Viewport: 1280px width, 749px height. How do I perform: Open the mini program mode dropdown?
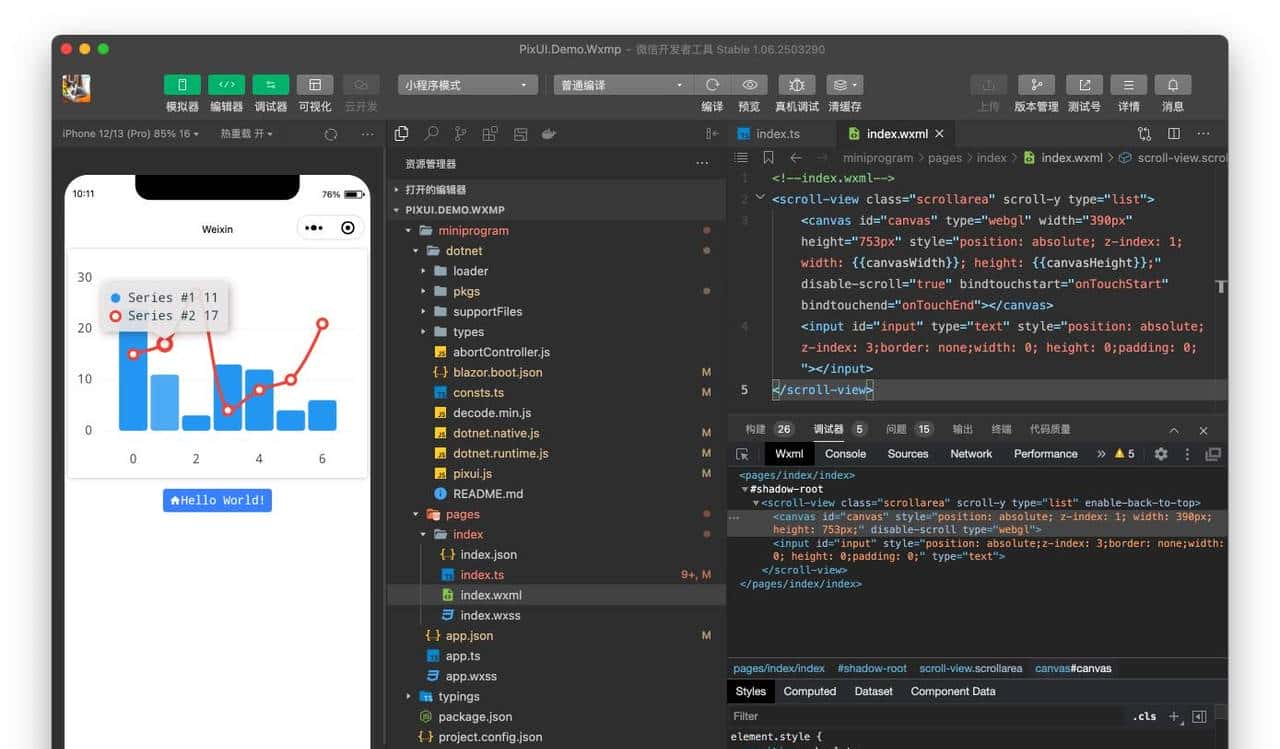467,86
